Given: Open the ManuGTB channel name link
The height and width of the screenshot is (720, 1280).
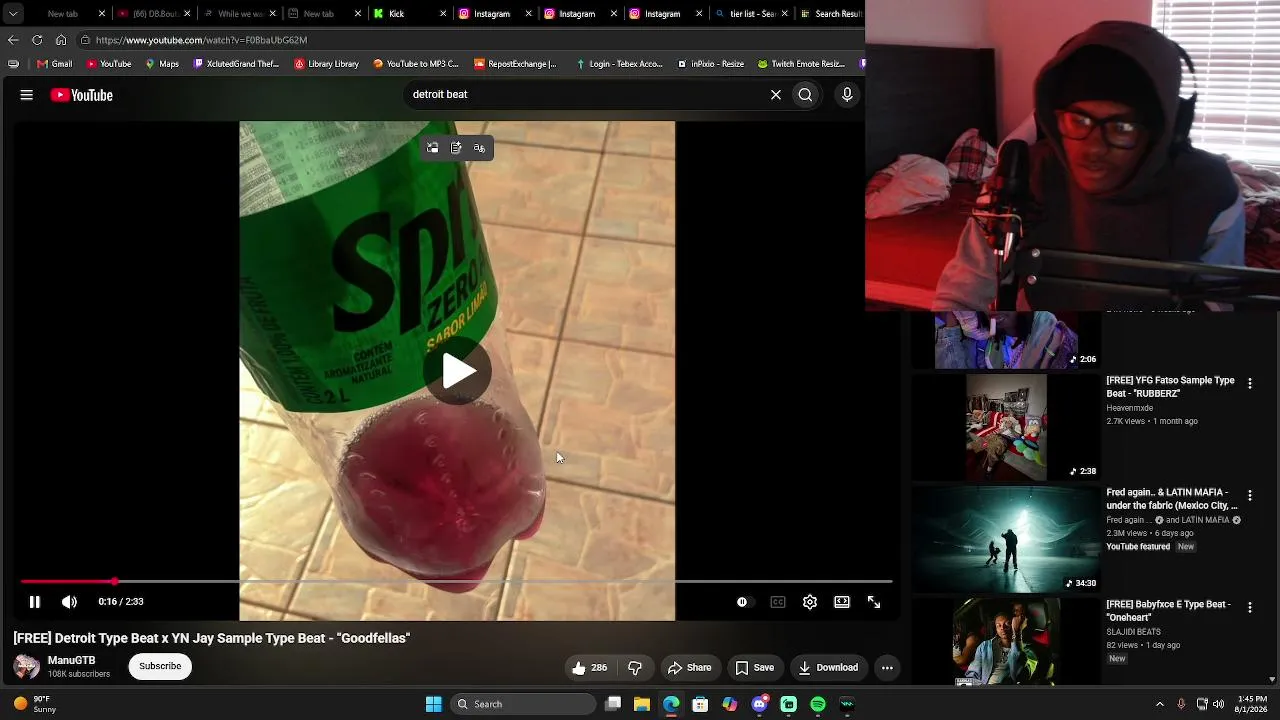Looking at the screenshot, I should 72,661.
